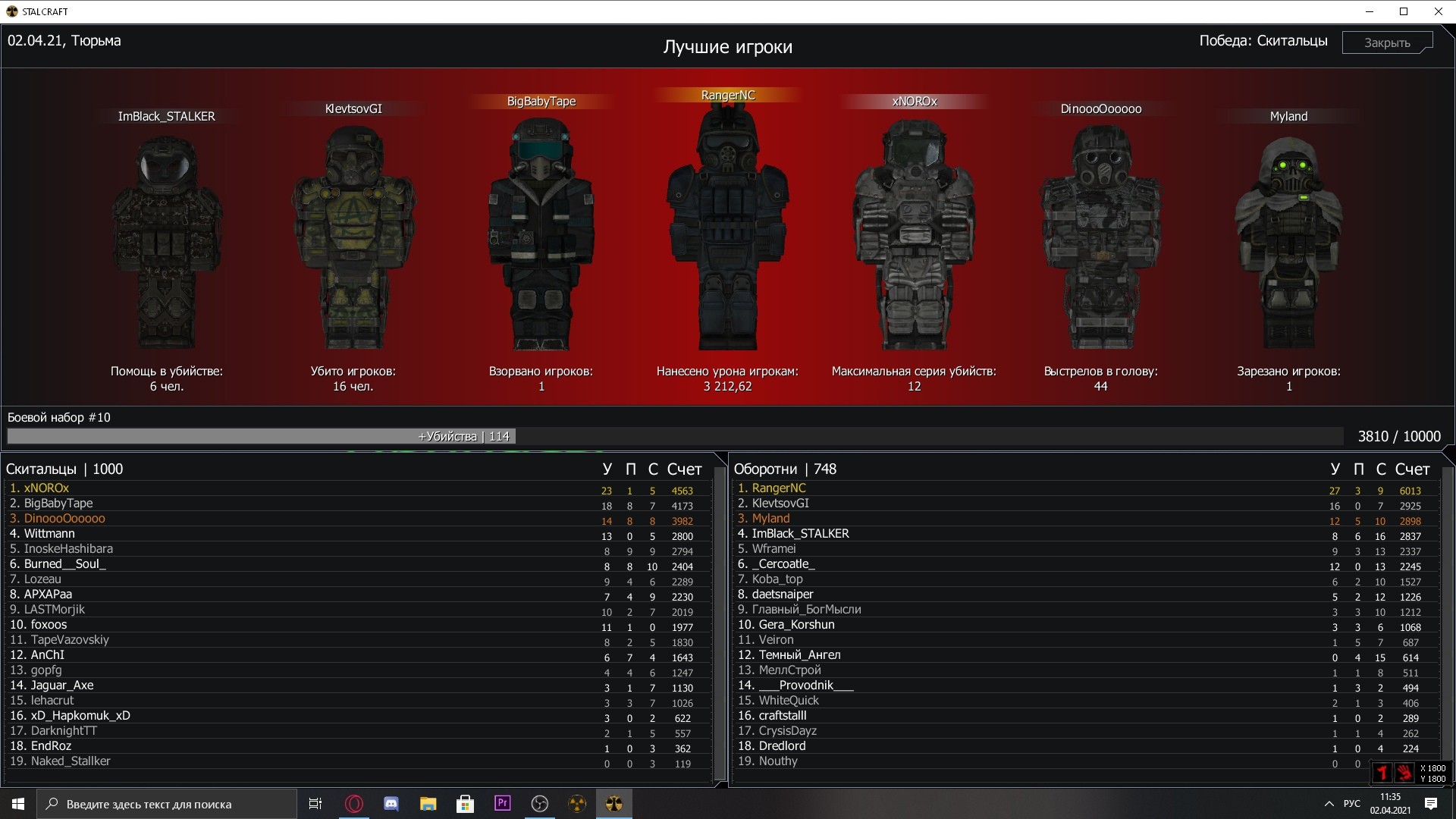The image size is (1456, 819).
Task: Click the Боевой набор #10 progress bar
Action: tap(675, 436)
